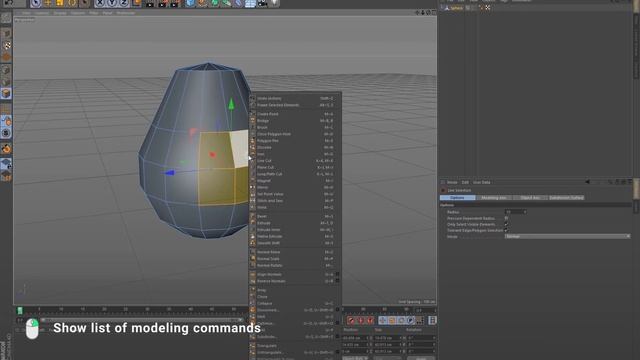Screen dimensions: 640x360
Task: Click the viewport layout icon right of timeline
Action: [432, 320]
